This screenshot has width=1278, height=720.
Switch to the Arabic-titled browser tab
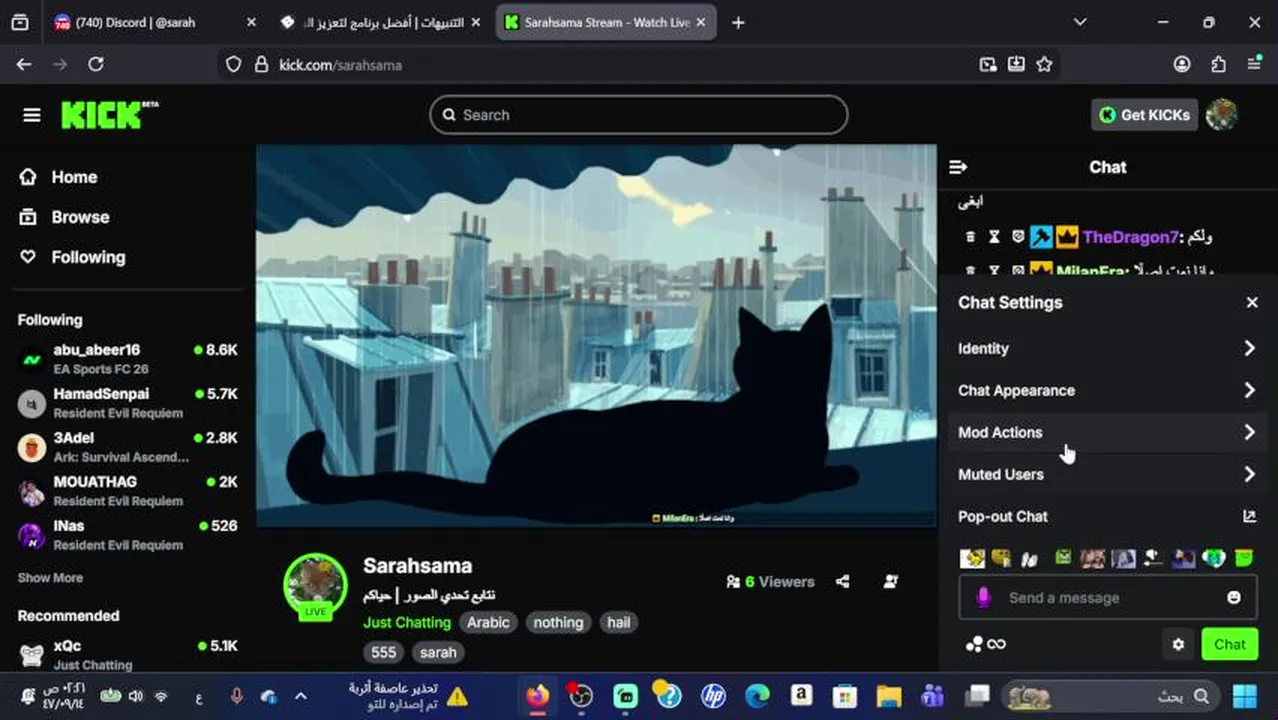(x=380, y=22)
